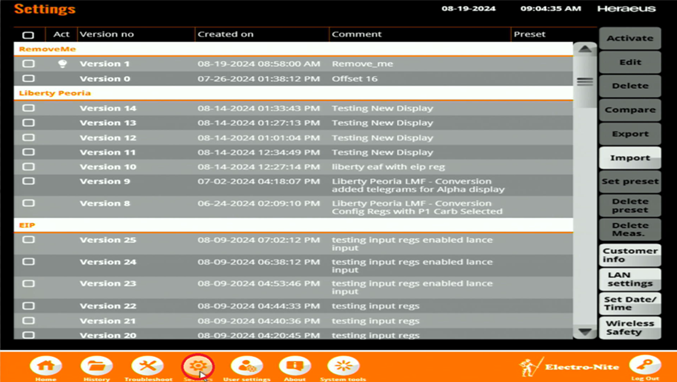Click the Log Out key icon
Screen dimensions: 677x382
[645, 365]
